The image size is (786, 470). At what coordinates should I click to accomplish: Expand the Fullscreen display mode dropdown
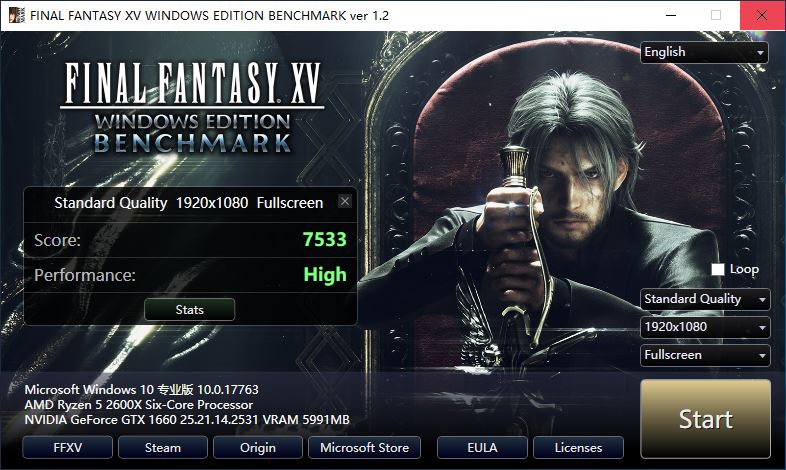pyautogui.click(x=705, y=355)
